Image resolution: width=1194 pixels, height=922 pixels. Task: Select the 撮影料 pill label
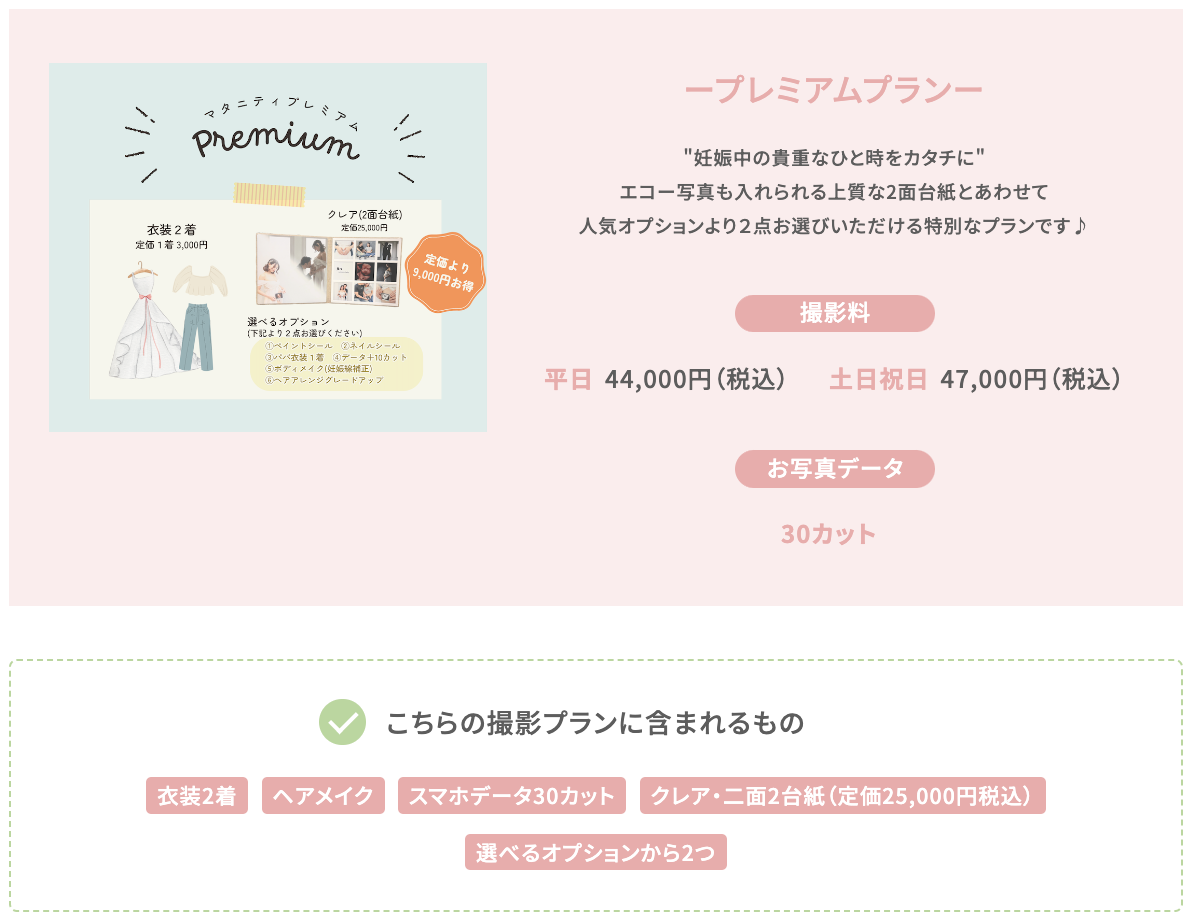(835, 313)
